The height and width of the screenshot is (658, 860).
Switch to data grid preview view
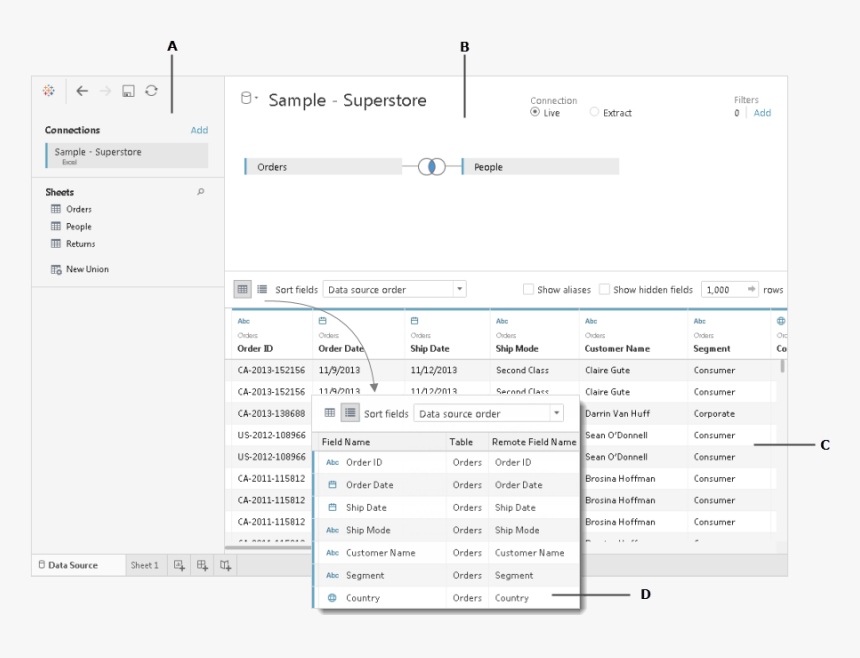pos(242,289)
